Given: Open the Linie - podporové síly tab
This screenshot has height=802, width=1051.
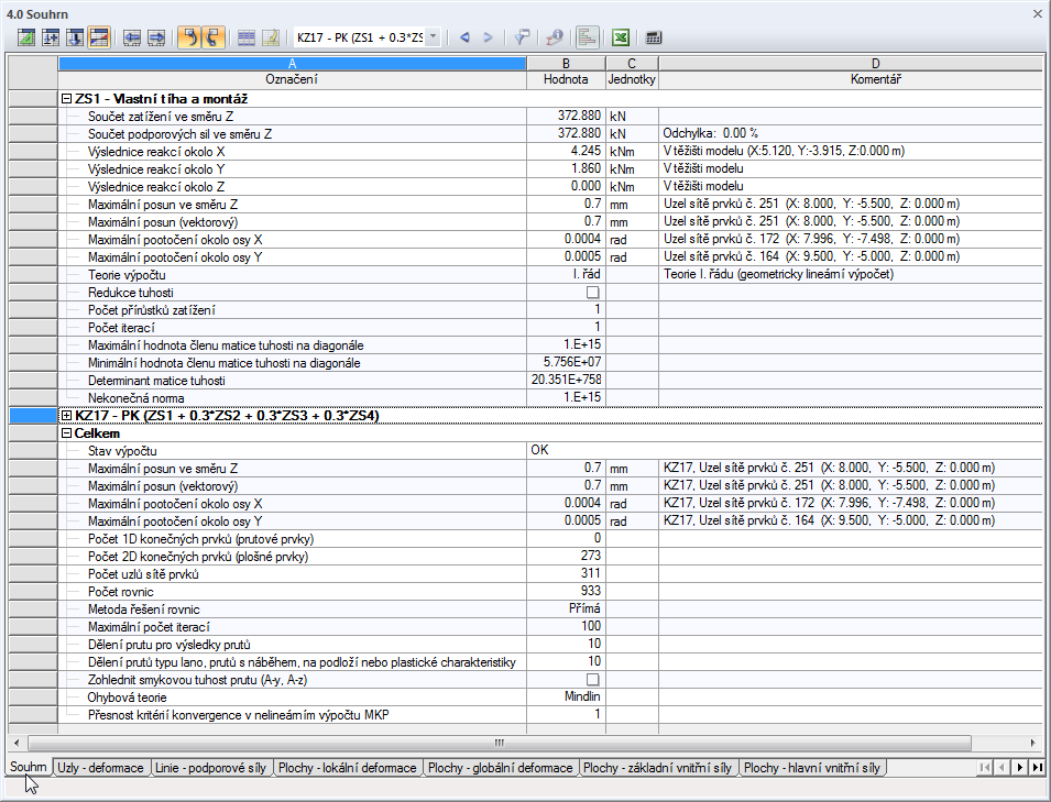Looking at the screenshot, I should coord(210,768).
